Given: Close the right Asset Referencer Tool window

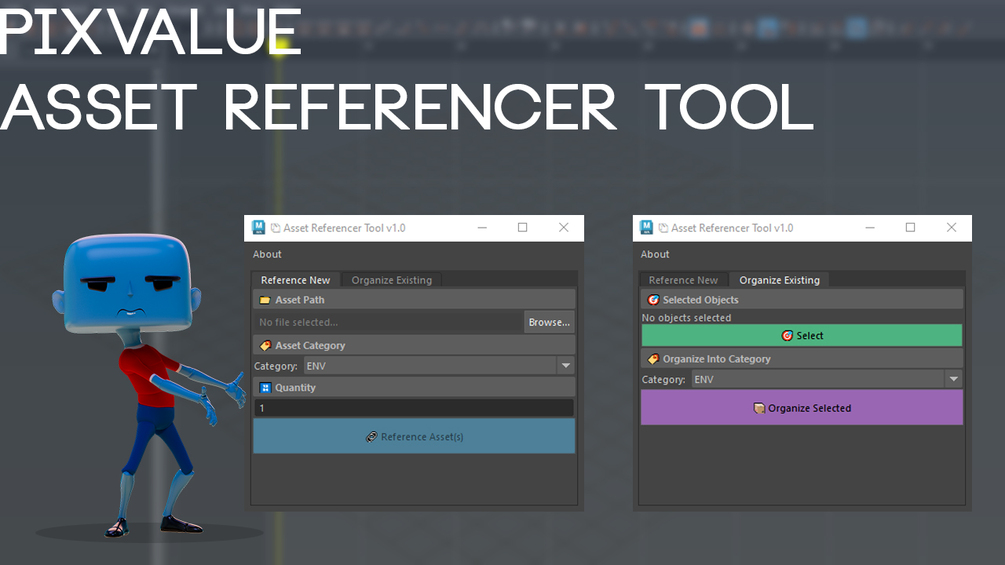Looking at the screenshot, I should click(x=951, y=228).
